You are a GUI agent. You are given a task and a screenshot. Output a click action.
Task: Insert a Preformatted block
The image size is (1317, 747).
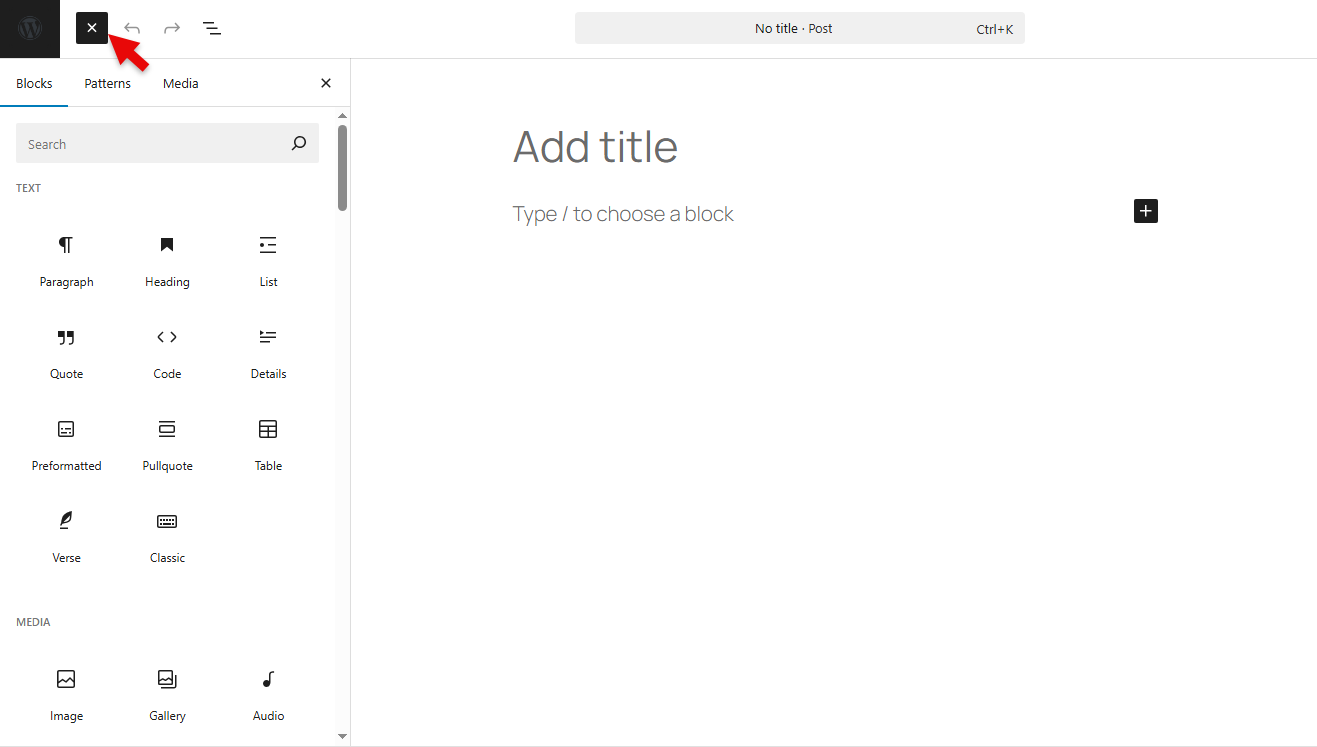coord(66,446)
